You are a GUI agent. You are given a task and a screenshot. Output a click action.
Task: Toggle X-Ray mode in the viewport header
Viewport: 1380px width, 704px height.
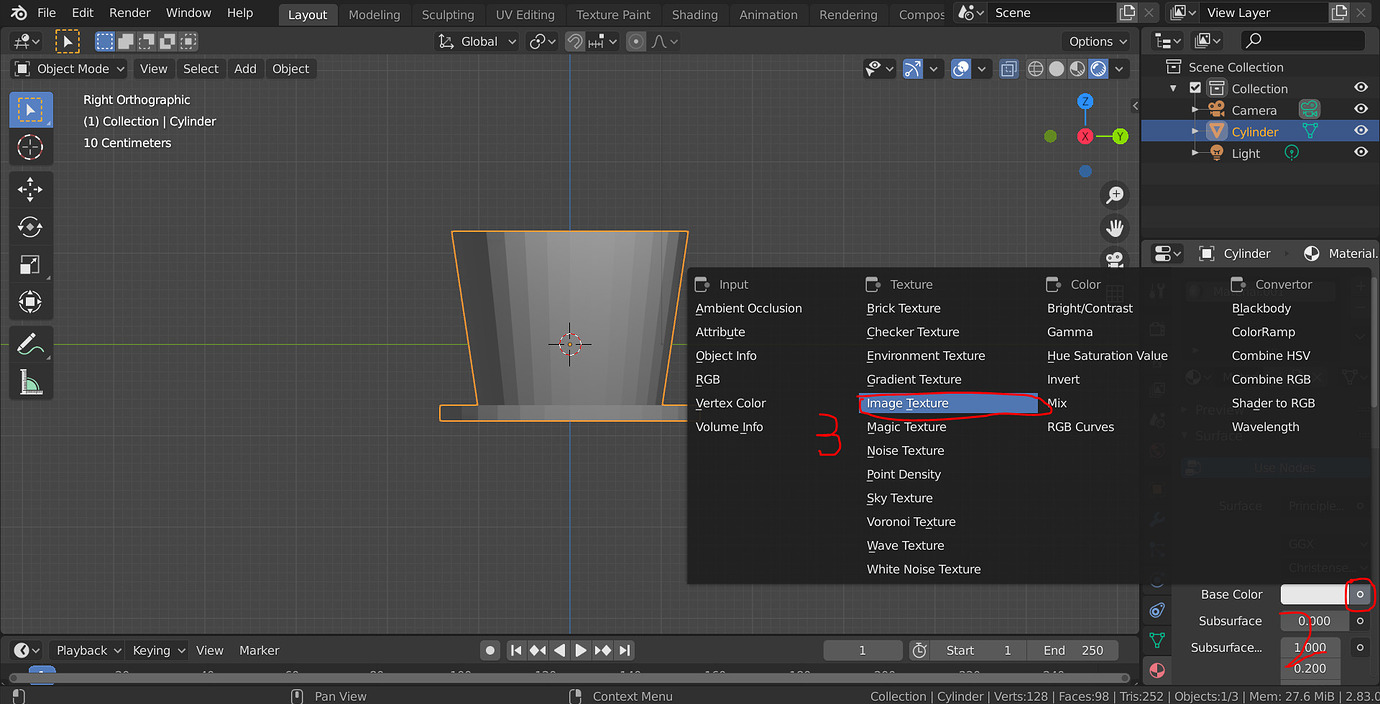tap(1008, 68)
